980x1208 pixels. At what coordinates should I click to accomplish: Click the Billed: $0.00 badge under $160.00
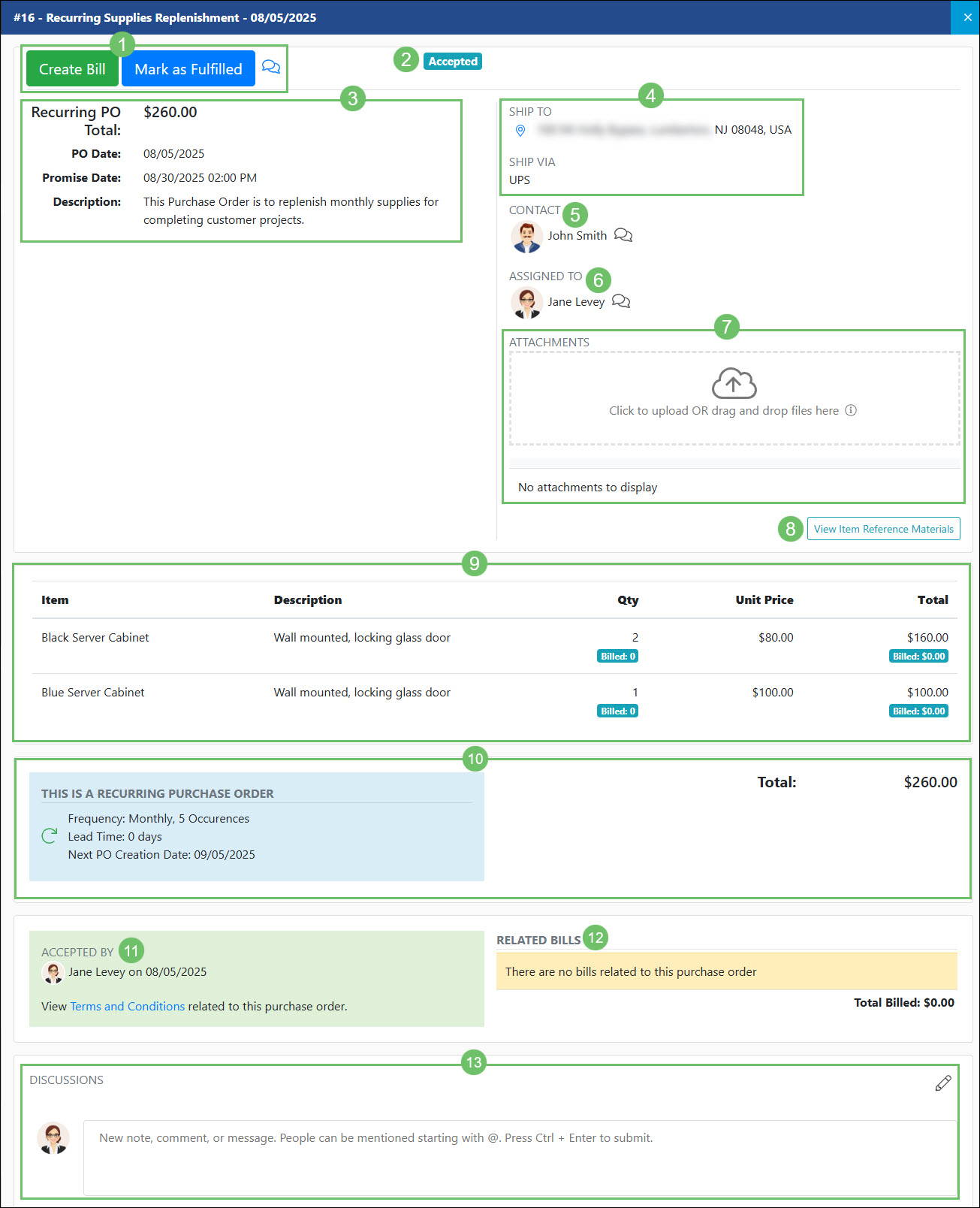[919, 657]
